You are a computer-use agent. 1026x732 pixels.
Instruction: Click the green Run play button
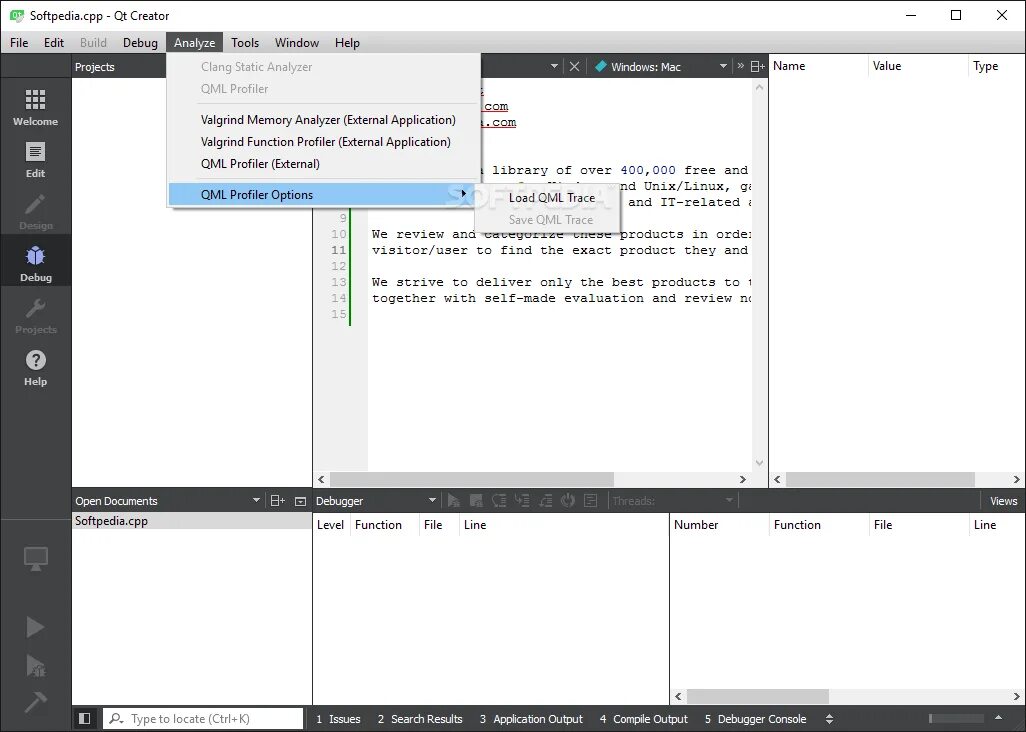35,627
